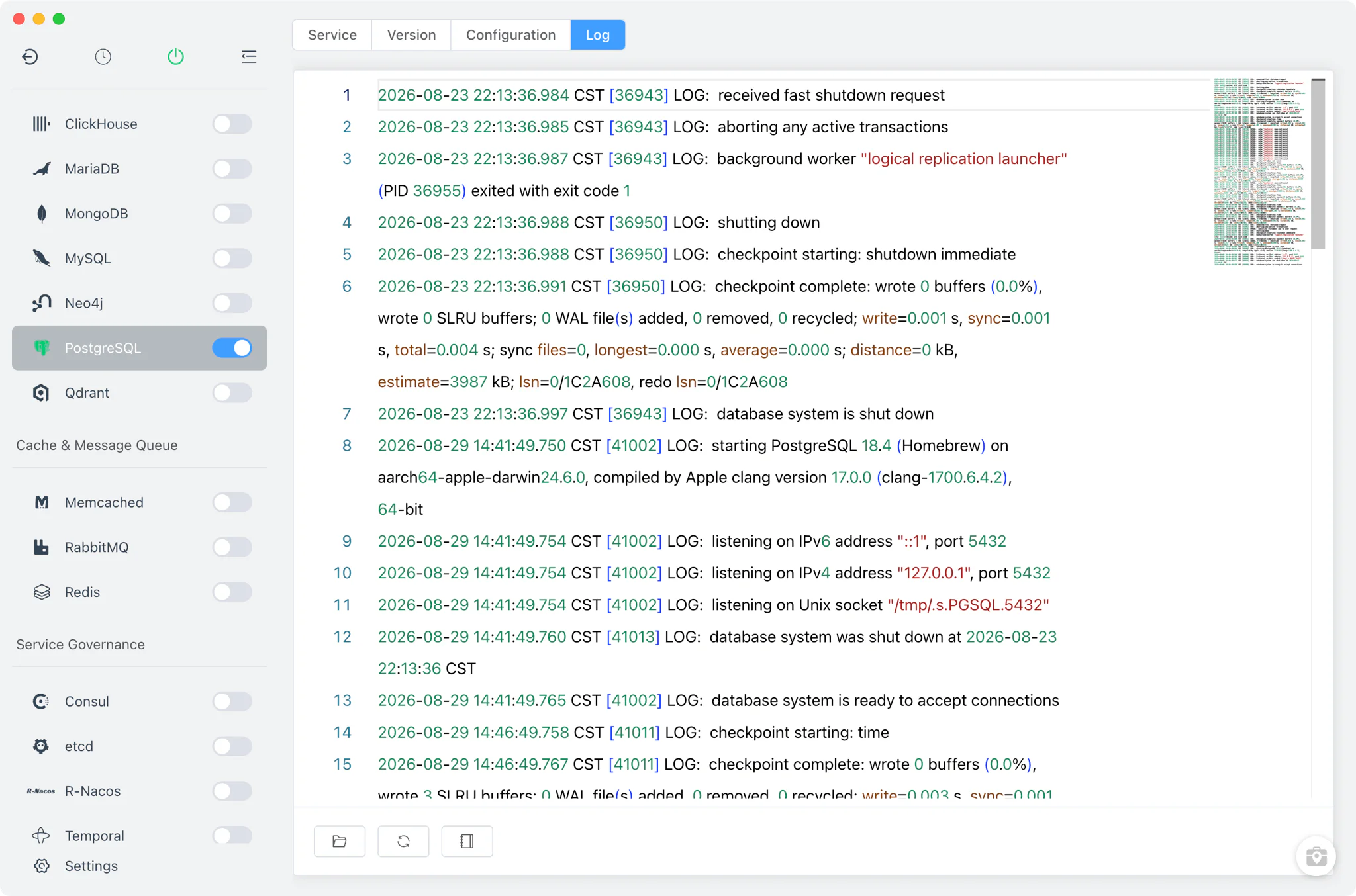Enable the MariaDB service toggle
This screenshot has height=896, width=1356.
click(232, 169)
